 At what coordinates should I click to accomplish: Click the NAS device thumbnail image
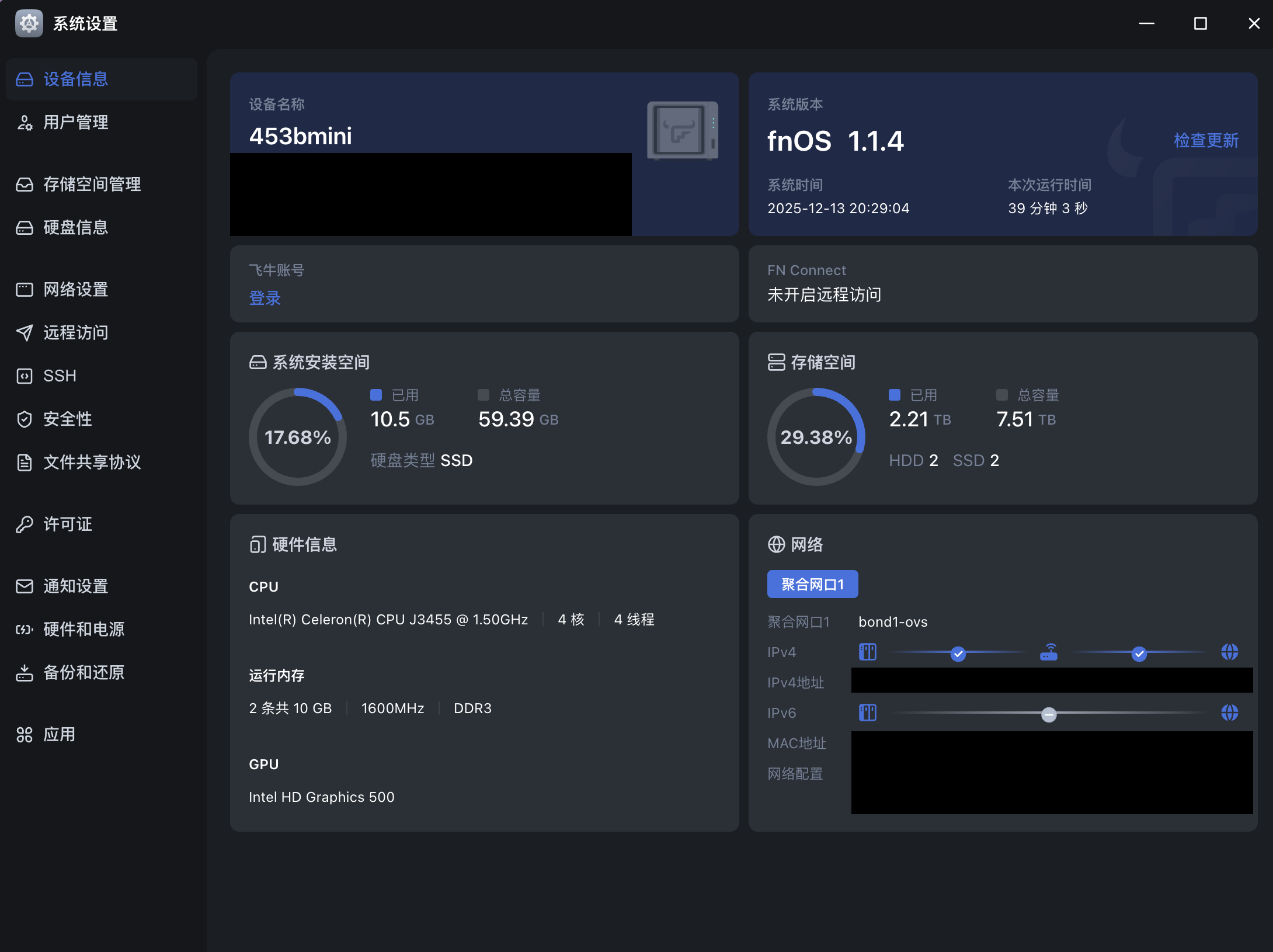[x=682, y=131]
